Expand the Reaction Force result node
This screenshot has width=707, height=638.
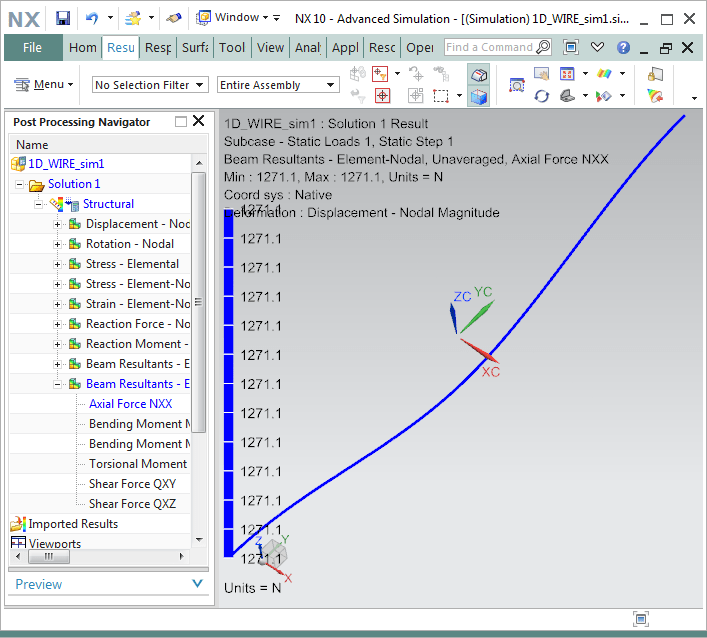[57, 324]
